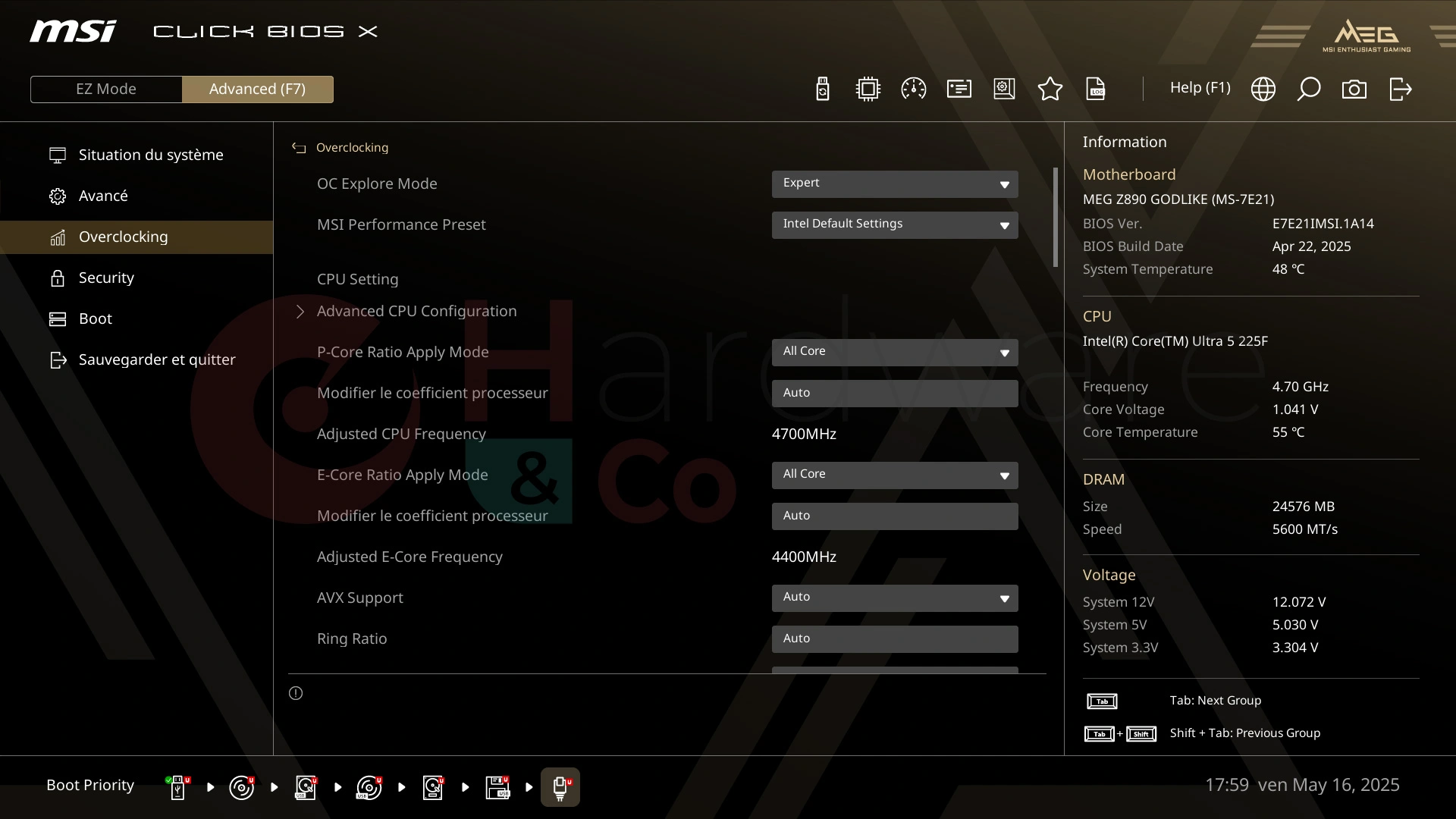1456x819 pixels.
Task: Click Boot Priority label
Action: (x=90, y=785)
